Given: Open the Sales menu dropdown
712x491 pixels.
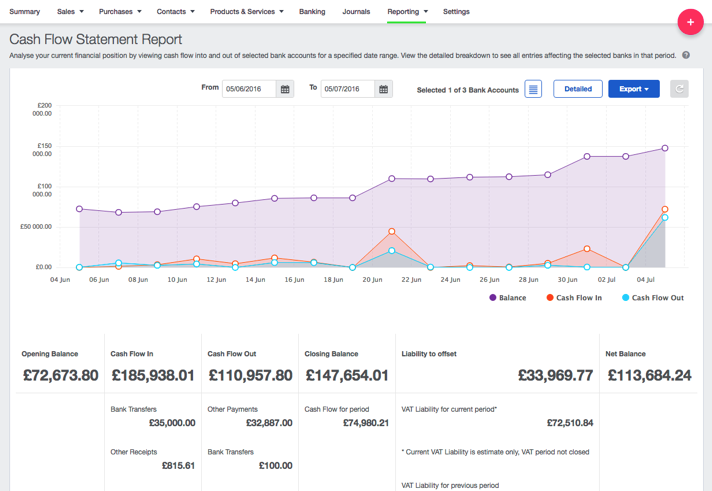Looking at the screenshot, I should (x=70, y=12).
